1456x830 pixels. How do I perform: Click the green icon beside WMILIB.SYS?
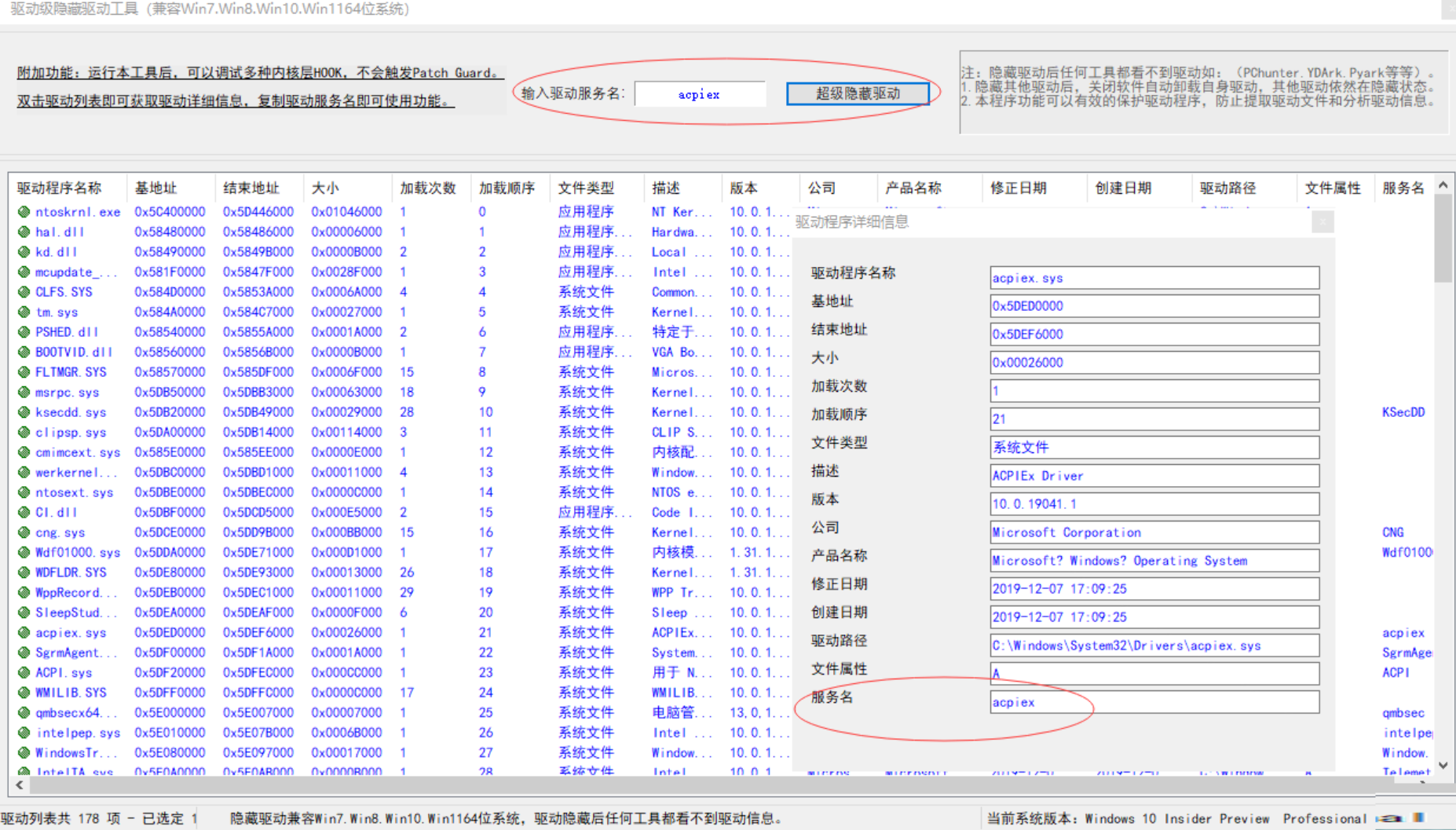coord(23,693)
